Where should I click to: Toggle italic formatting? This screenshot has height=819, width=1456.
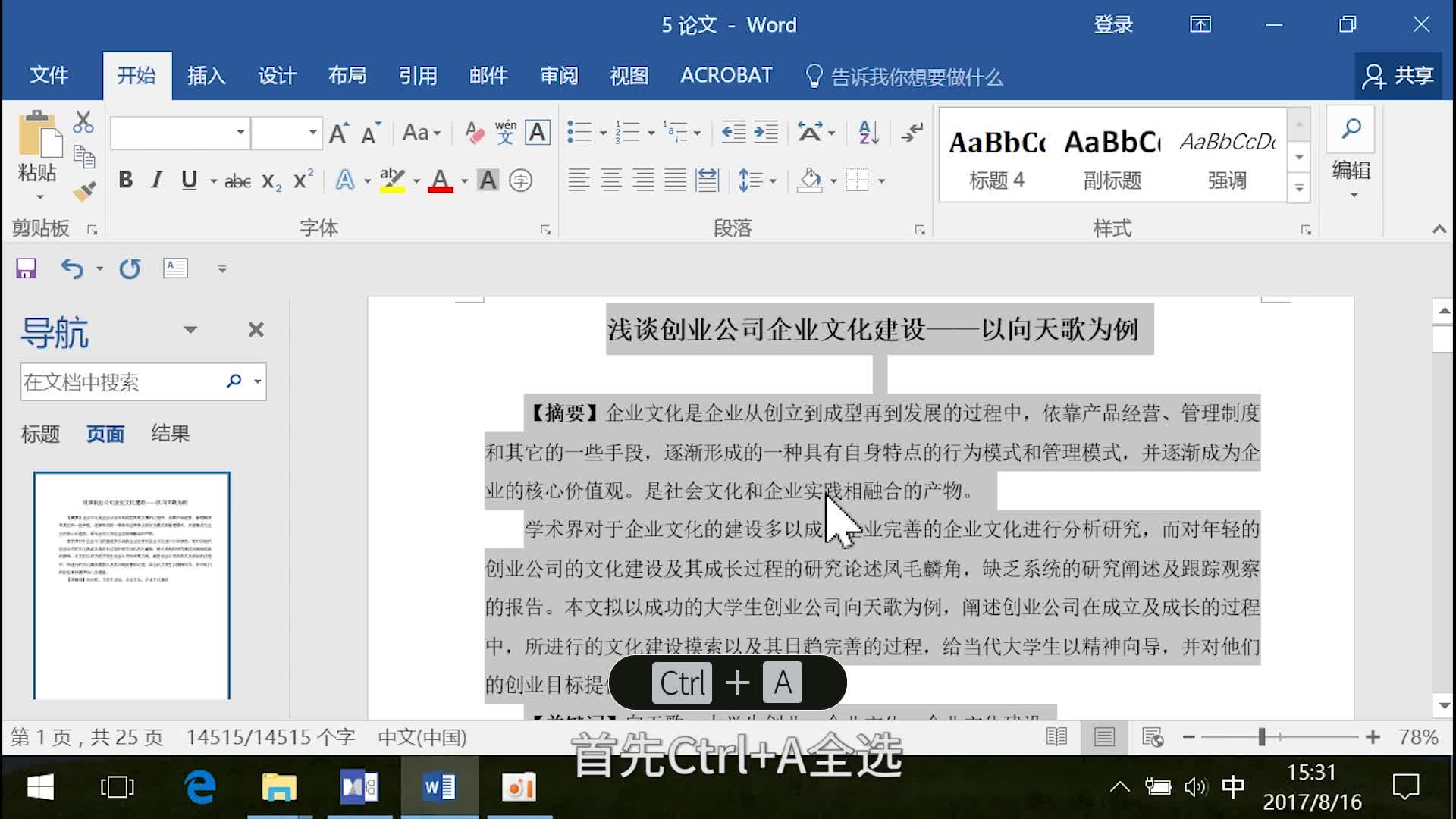point(157,180)
